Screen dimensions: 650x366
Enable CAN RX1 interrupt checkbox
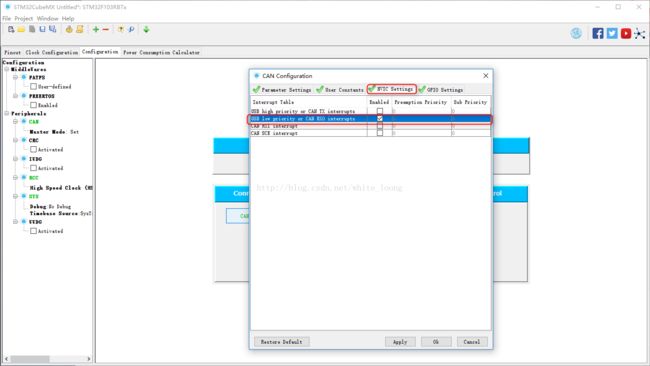point(380,126)
